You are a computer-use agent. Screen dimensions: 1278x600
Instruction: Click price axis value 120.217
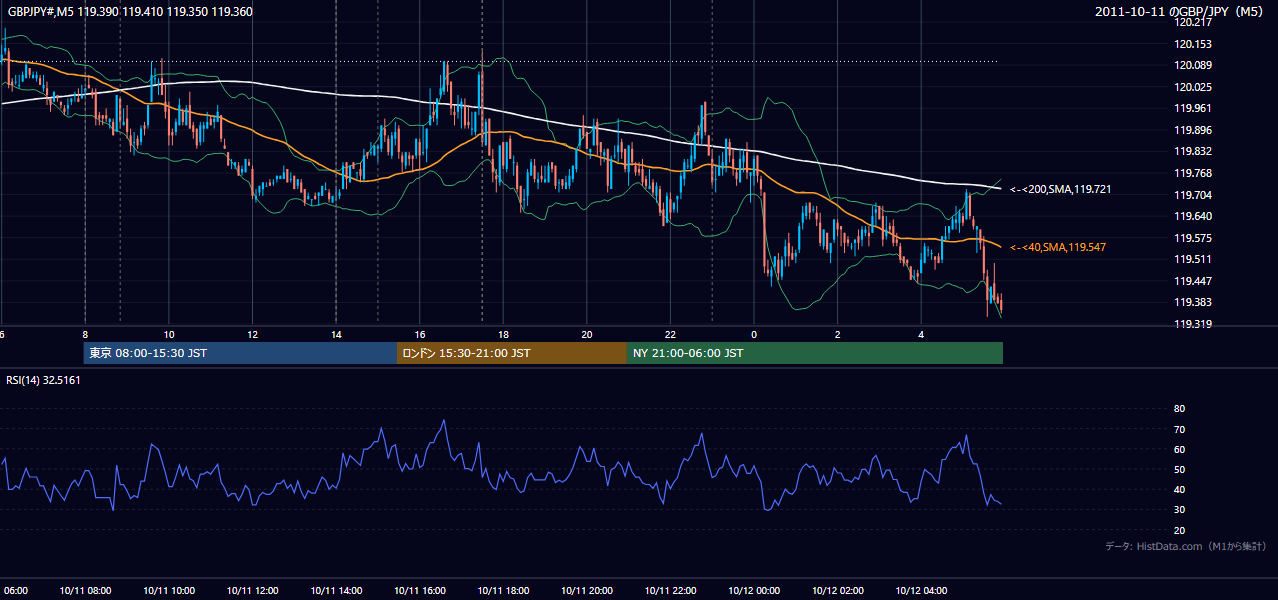coord(1195,22)
